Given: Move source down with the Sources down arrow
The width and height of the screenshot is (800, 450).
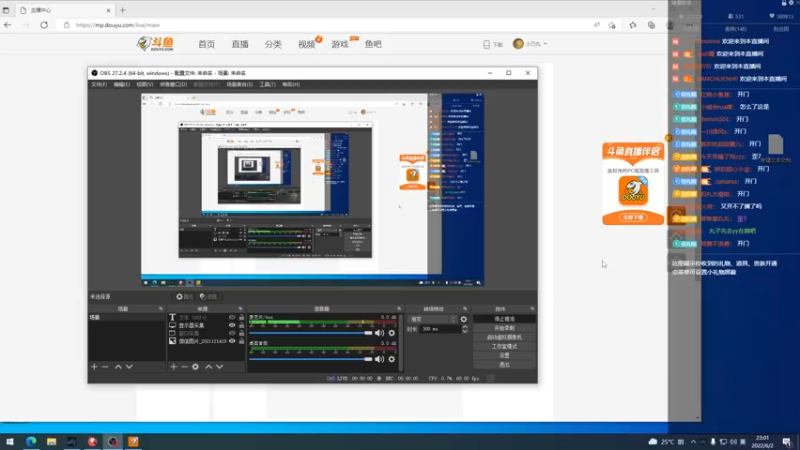Looking at the screenshot, I should click(x=219, y=366).
